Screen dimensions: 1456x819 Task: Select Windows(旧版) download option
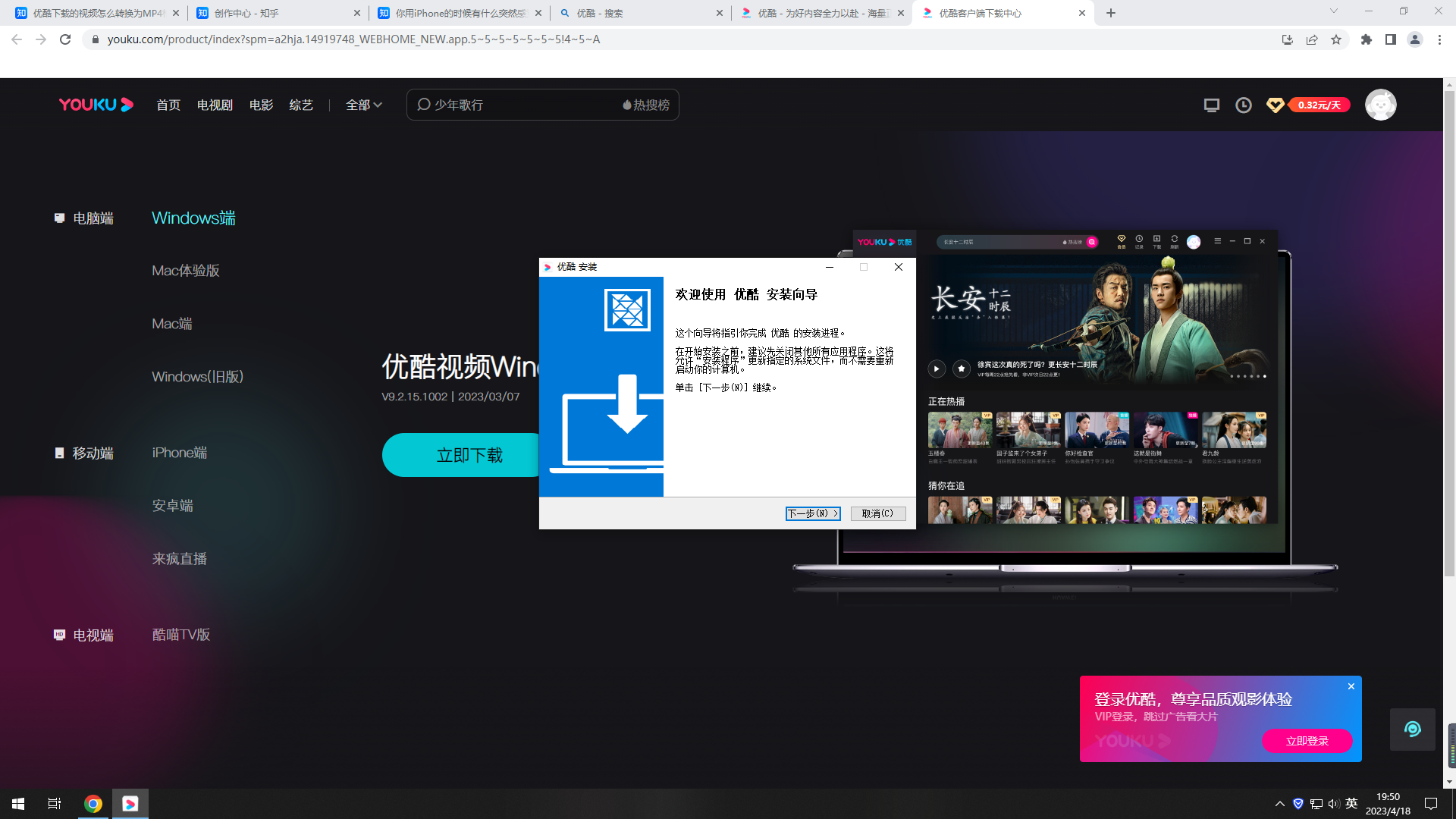tap(197, 377)
